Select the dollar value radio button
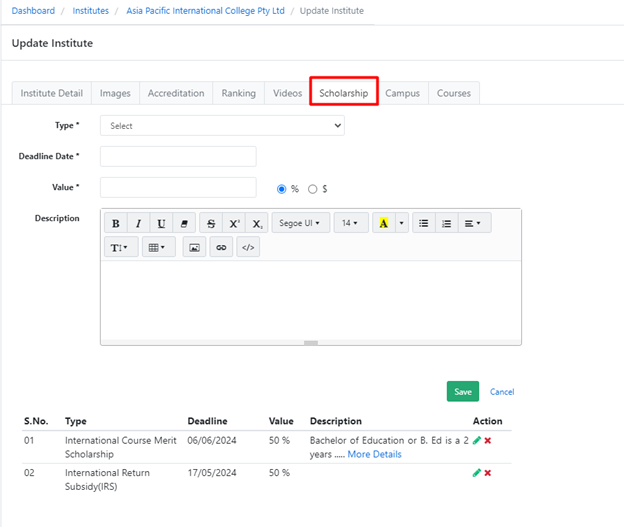This screenshot has width=624, height=527. [x=313, y=188]
